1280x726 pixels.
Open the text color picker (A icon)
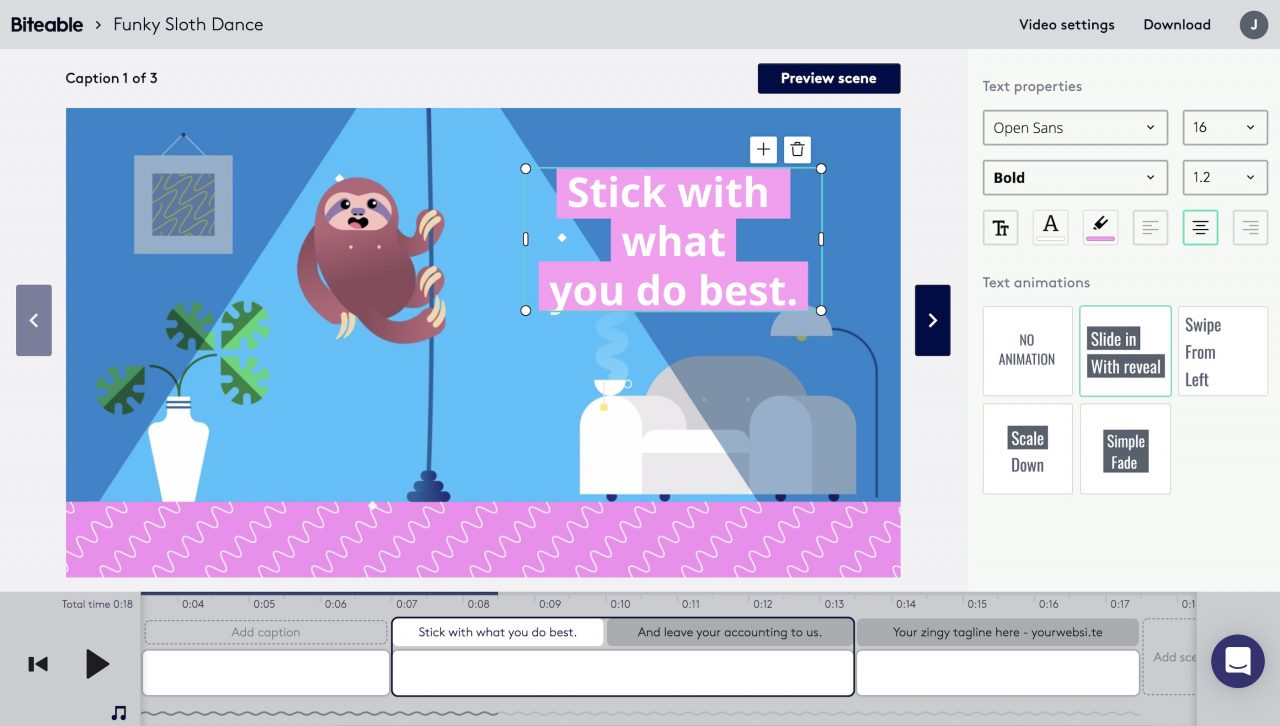(x=1050, y=227)
